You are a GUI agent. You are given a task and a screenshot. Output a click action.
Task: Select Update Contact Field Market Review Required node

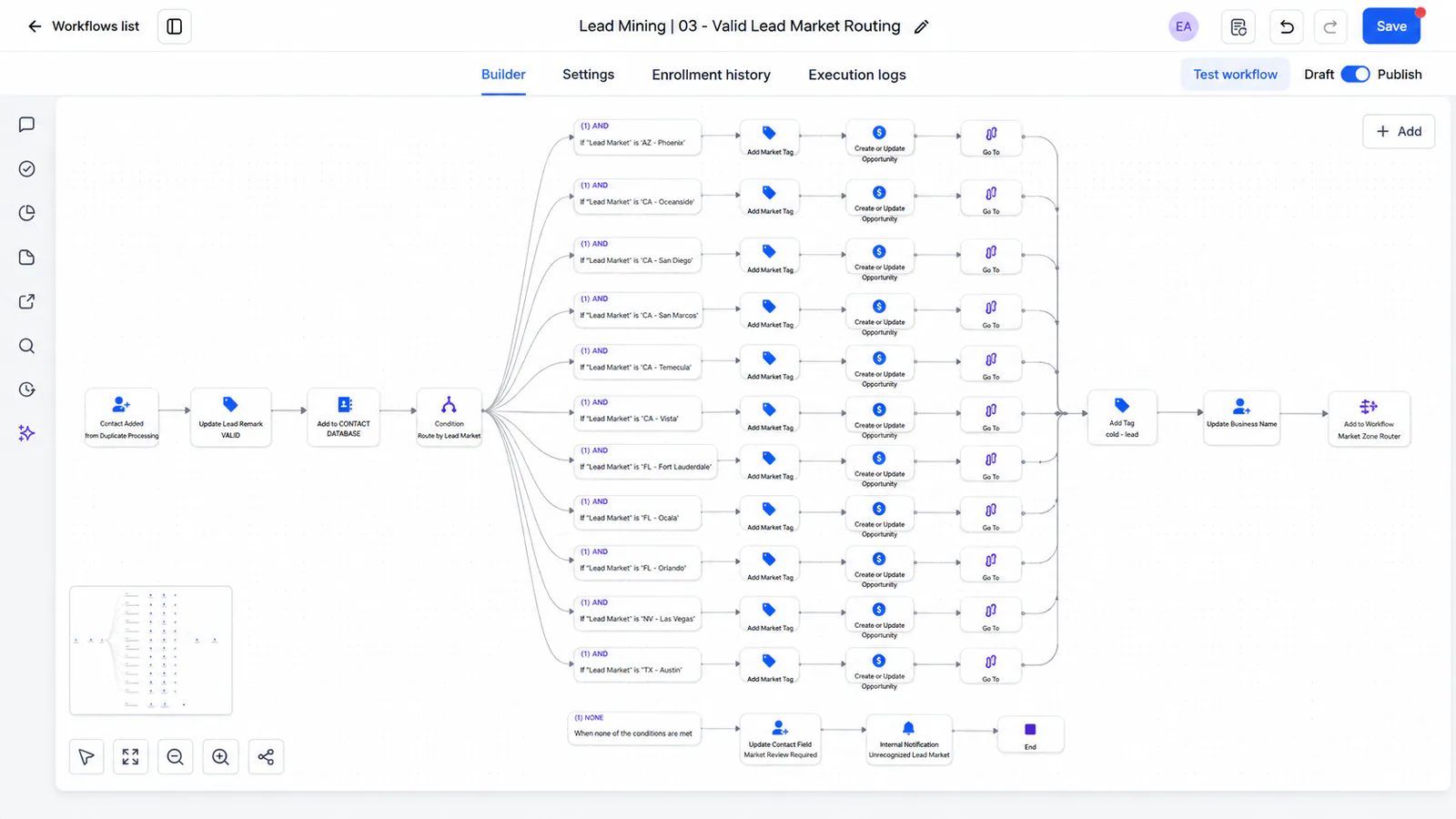tap(780, 739)
